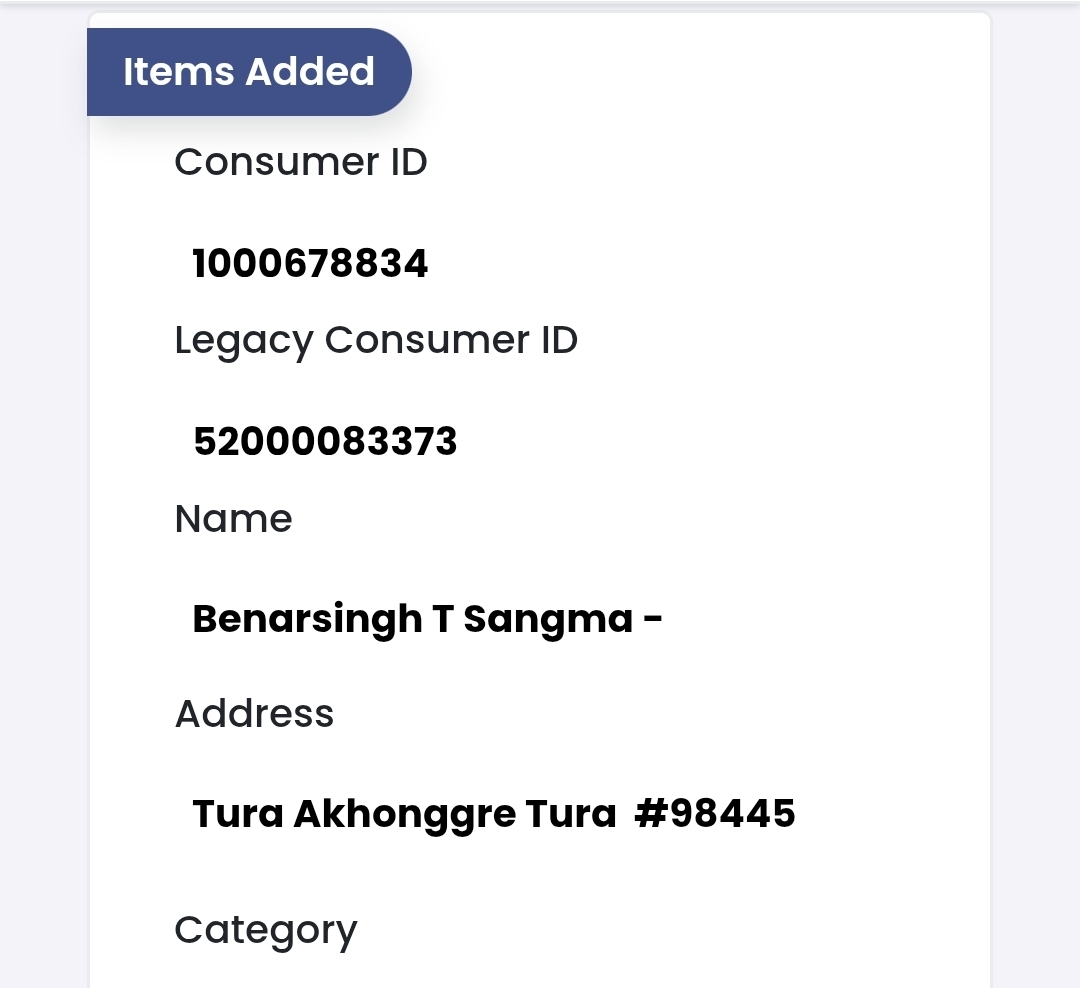Select the "Consumer ID" label under Items Added

300,162
